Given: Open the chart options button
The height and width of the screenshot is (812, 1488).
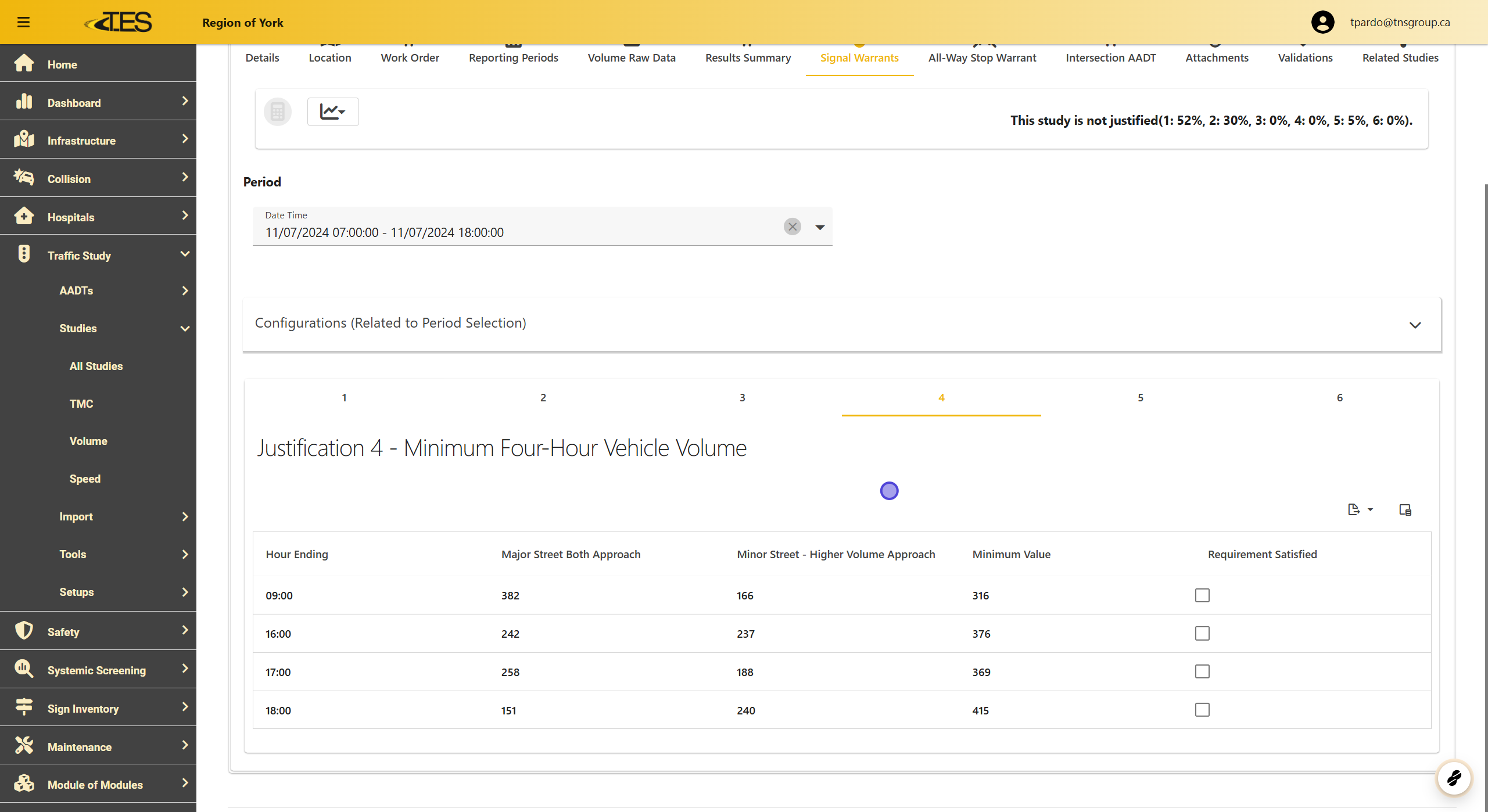Looking at the screenshot, I should (332, 112).
